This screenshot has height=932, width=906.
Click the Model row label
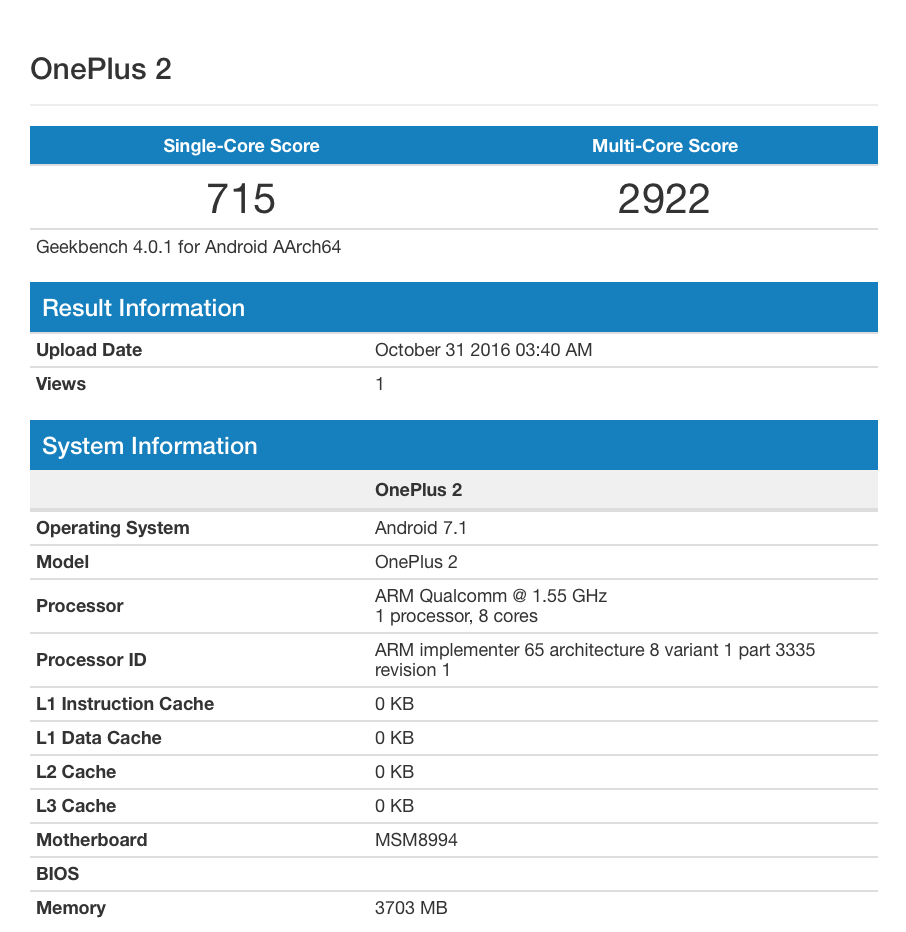tap(62, 562)
